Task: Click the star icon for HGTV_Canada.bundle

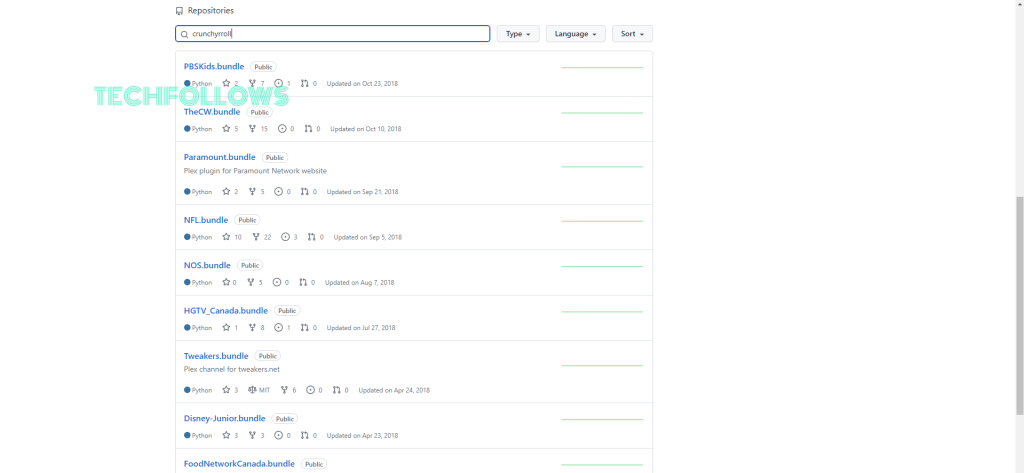Action: point(227,327)
